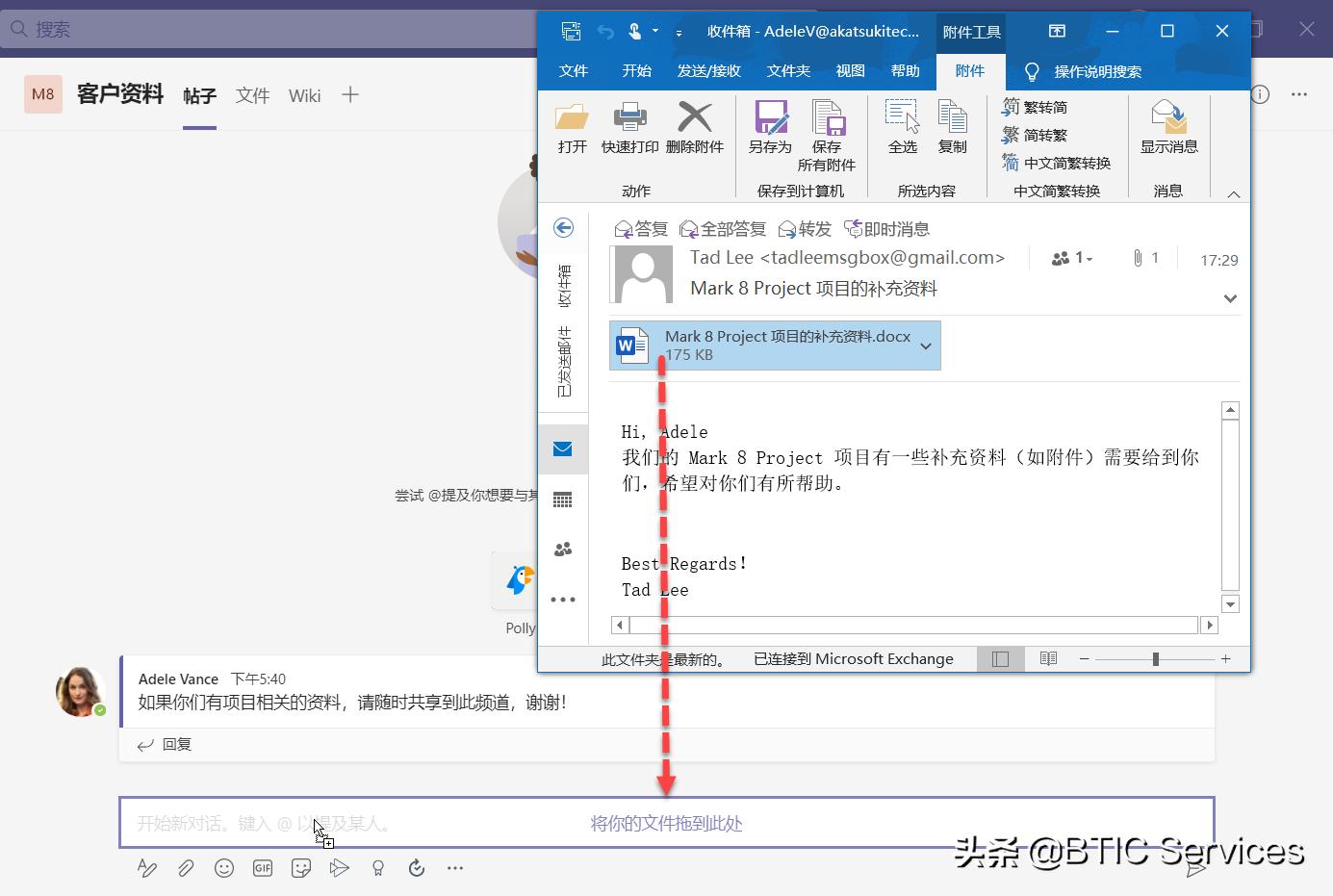1333x896 pixels.
Task: Enable normal view layout in the status bar
Action: pyautogui.click(x=1001, y=658)
